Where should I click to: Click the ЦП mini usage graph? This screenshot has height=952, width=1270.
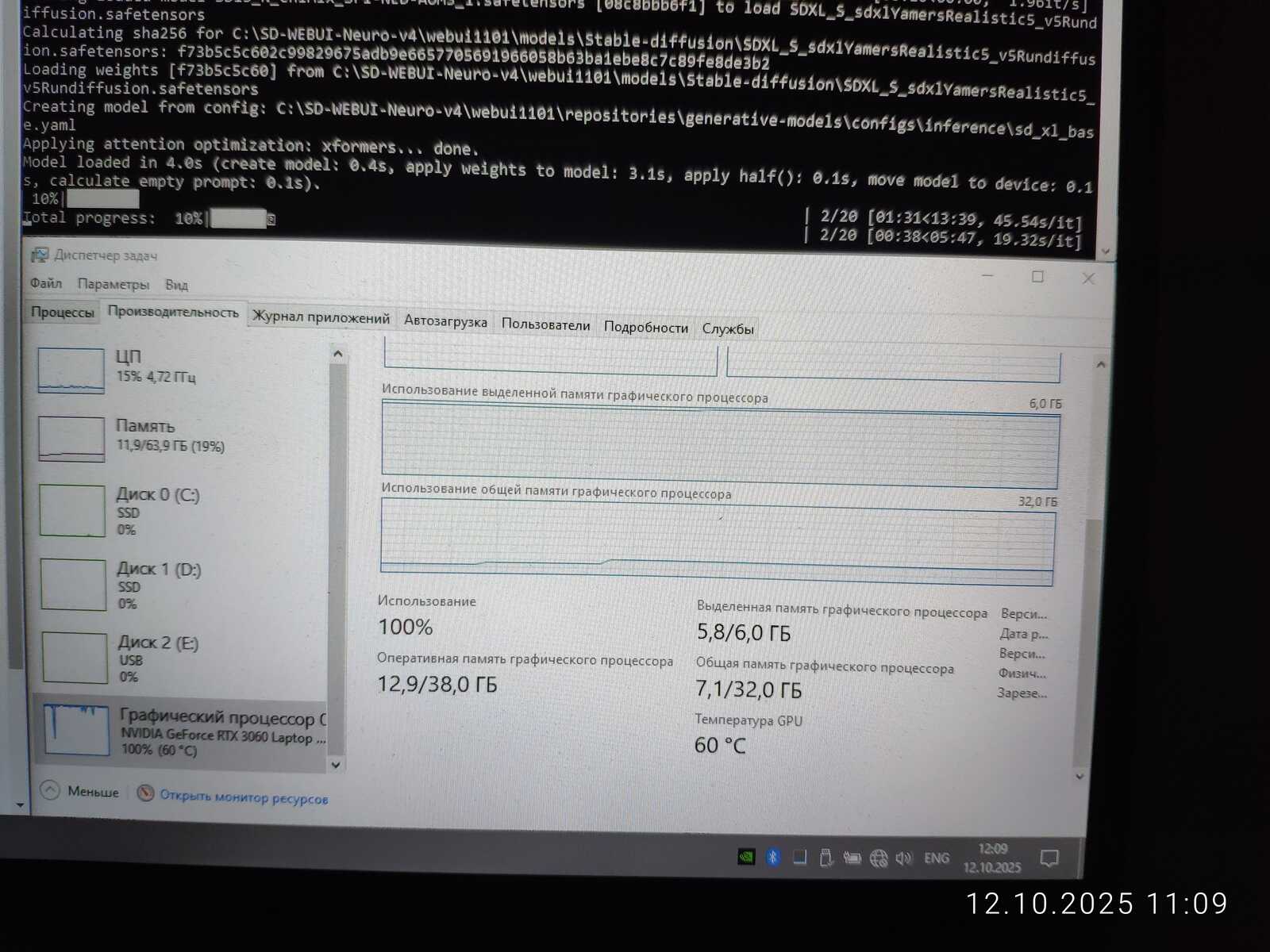[x=71, y=370]
